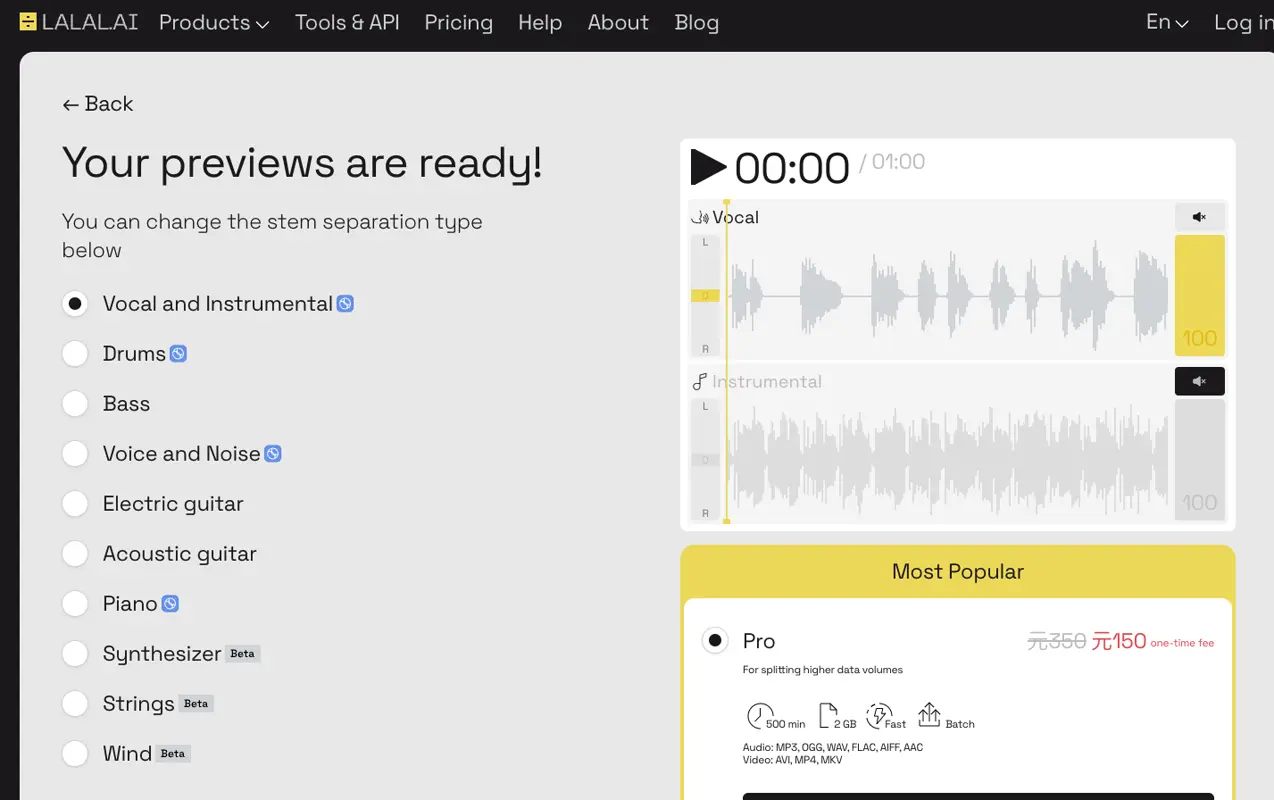This screenshot has width=1274, height=800.
Task: Select the Strings stem option
Action: coord(75,703)
